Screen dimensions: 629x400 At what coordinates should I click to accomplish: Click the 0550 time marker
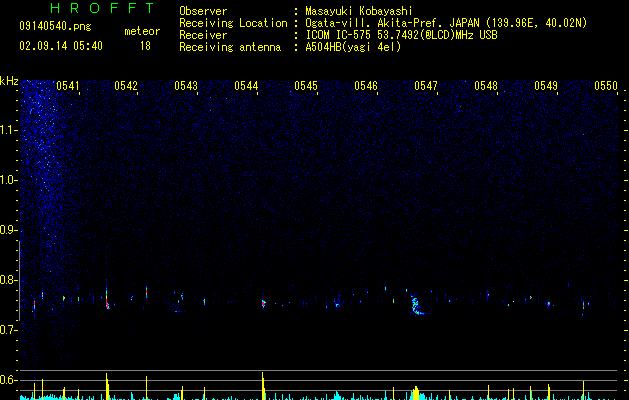tap(606, 86)
